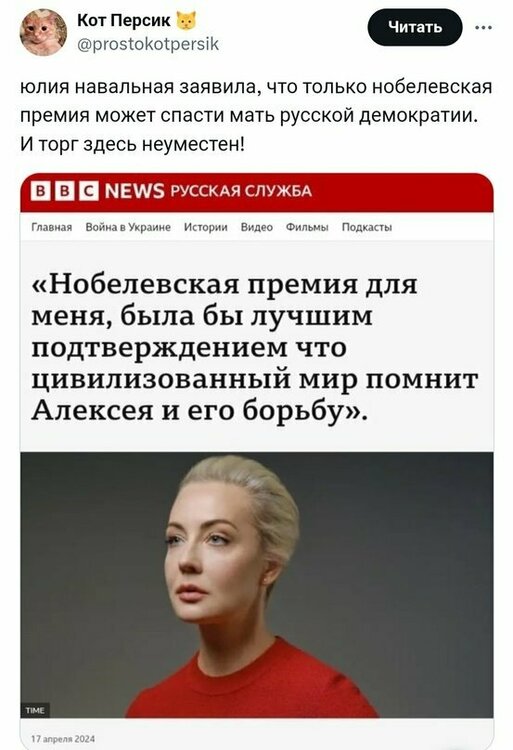Go to the Подкасты section
This screenshot has height=750, width=513.
(x=367, y=227)
